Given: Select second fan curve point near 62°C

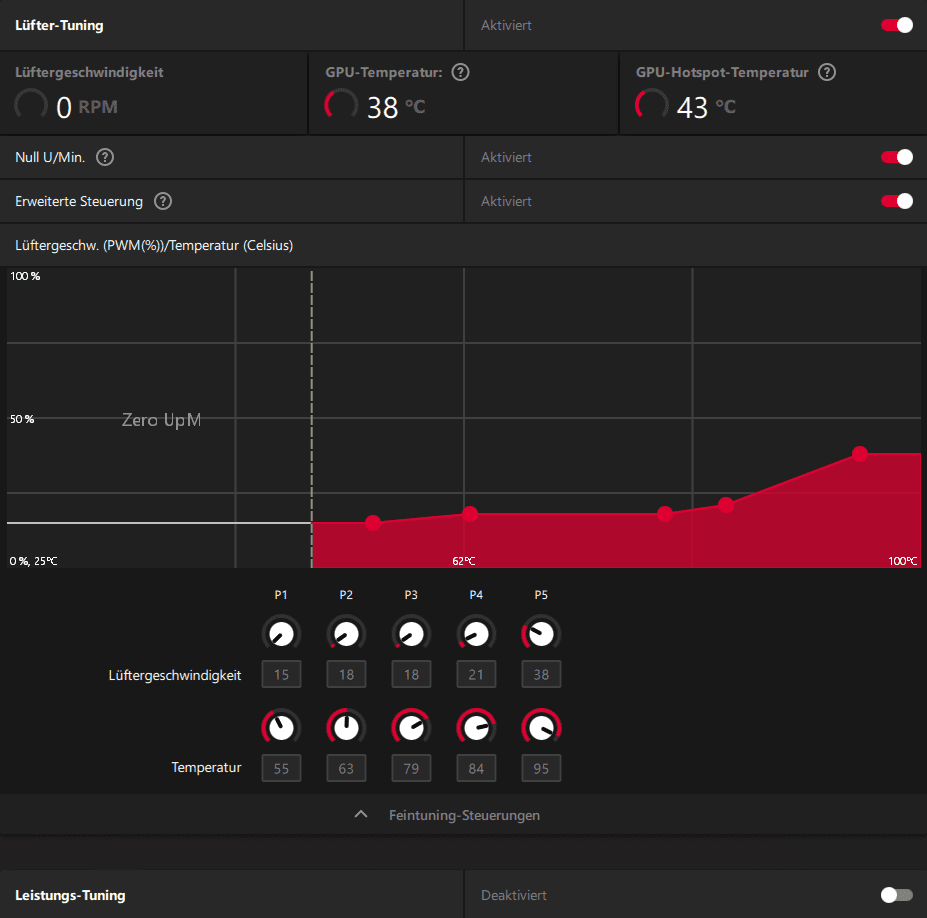Looking at the screenshot, I should [x=470, y=514].
